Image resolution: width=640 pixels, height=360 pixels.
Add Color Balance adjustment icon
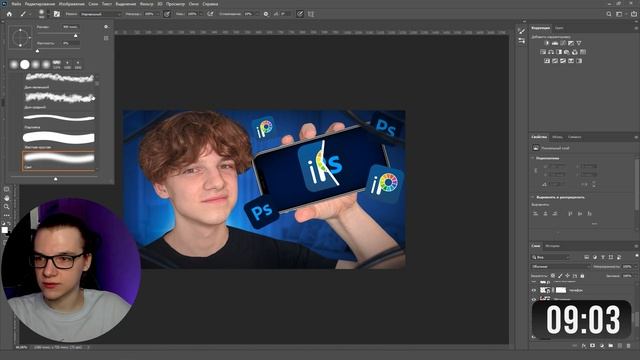tap(551, 52)
